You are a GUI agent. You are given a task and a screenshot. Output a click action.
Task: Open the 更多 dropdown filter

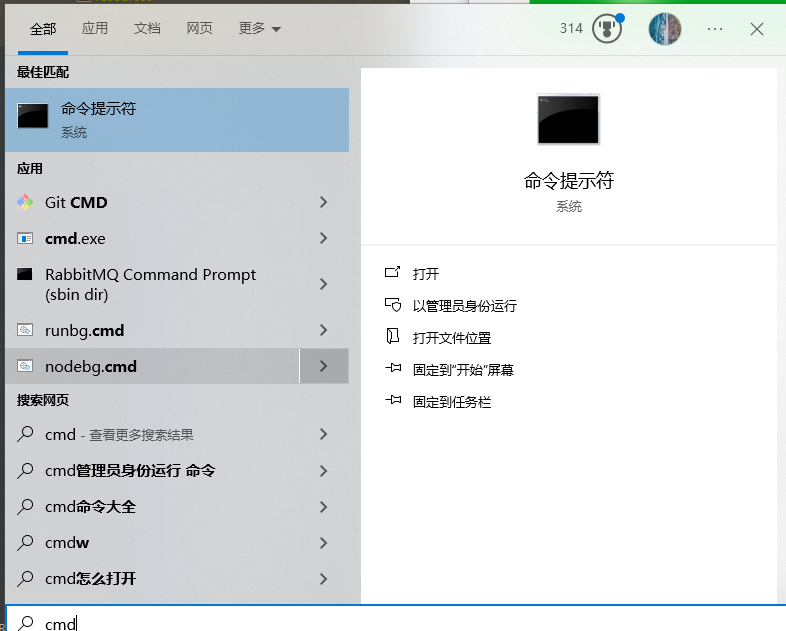coord(259,29)
